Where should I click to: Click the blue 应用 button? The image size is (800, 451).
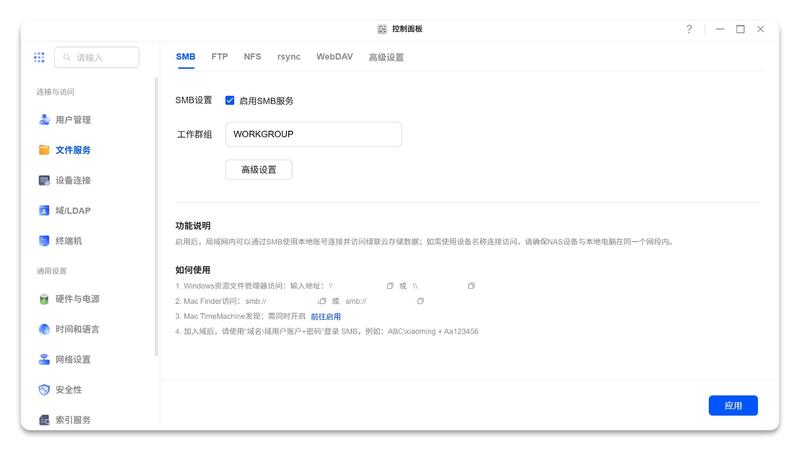(x=733, y=406)
